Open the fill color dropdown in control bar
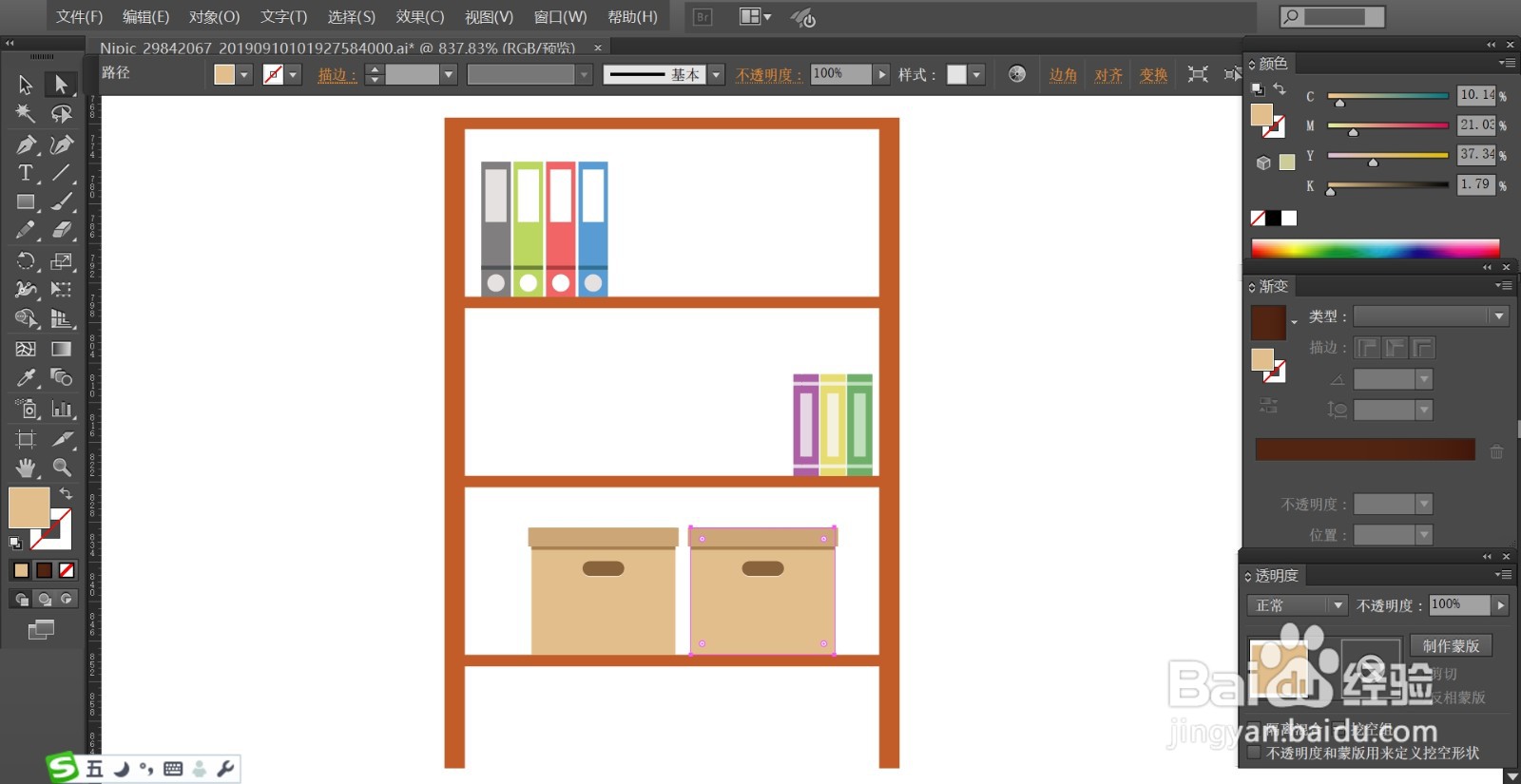Screen dimensions: 1521x784 pyautogui.click(x=244, y=75)
